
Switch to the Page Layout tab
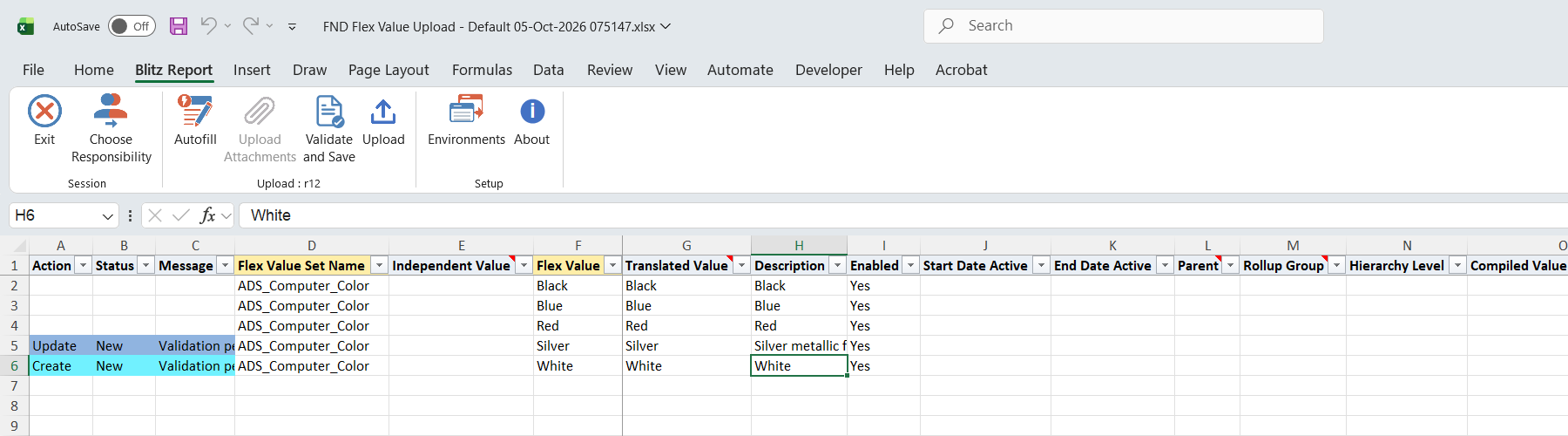tap(389, 70)
